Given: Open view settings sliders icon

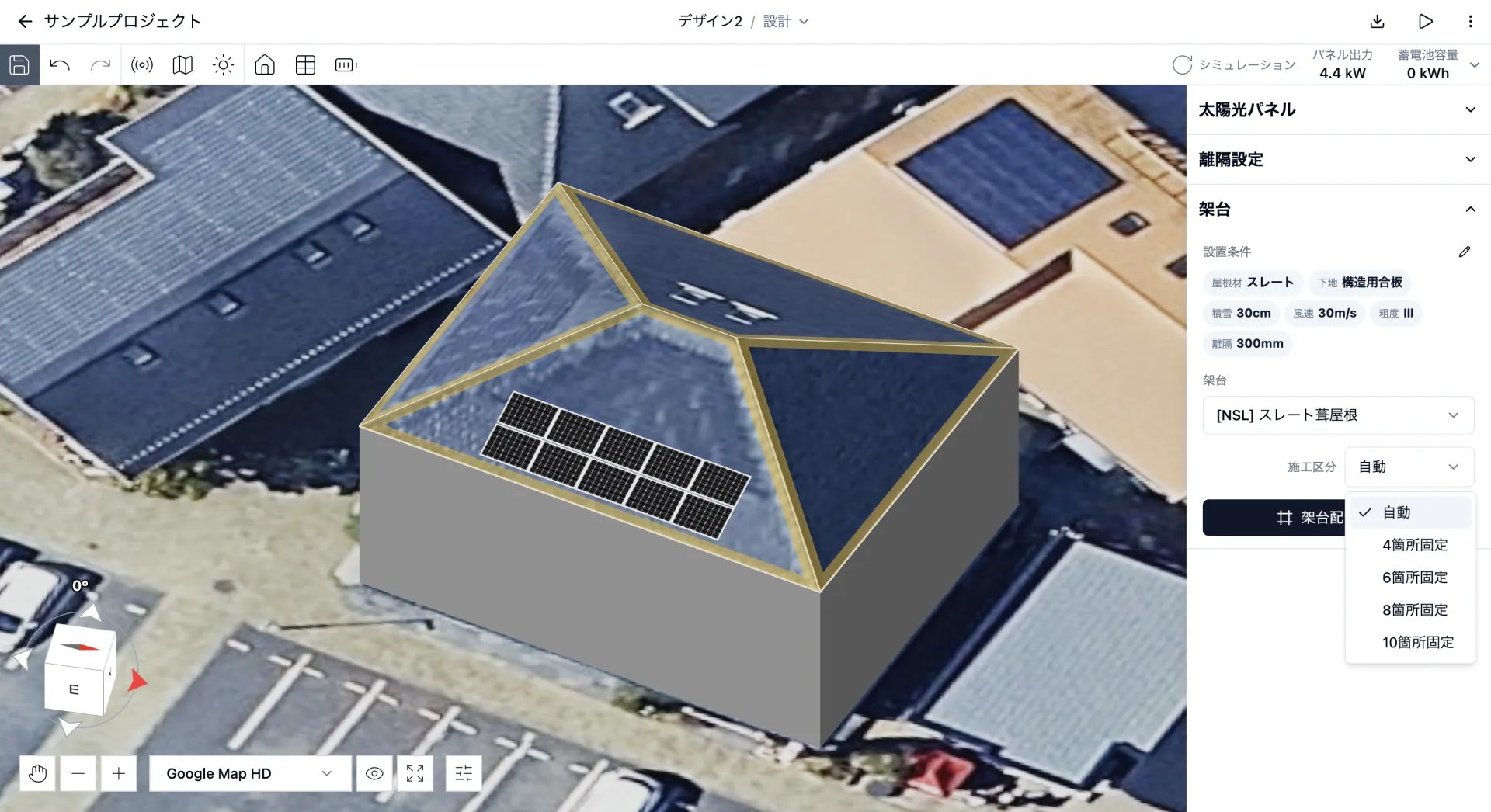Looking at the screenshot, I should point(464,773).
